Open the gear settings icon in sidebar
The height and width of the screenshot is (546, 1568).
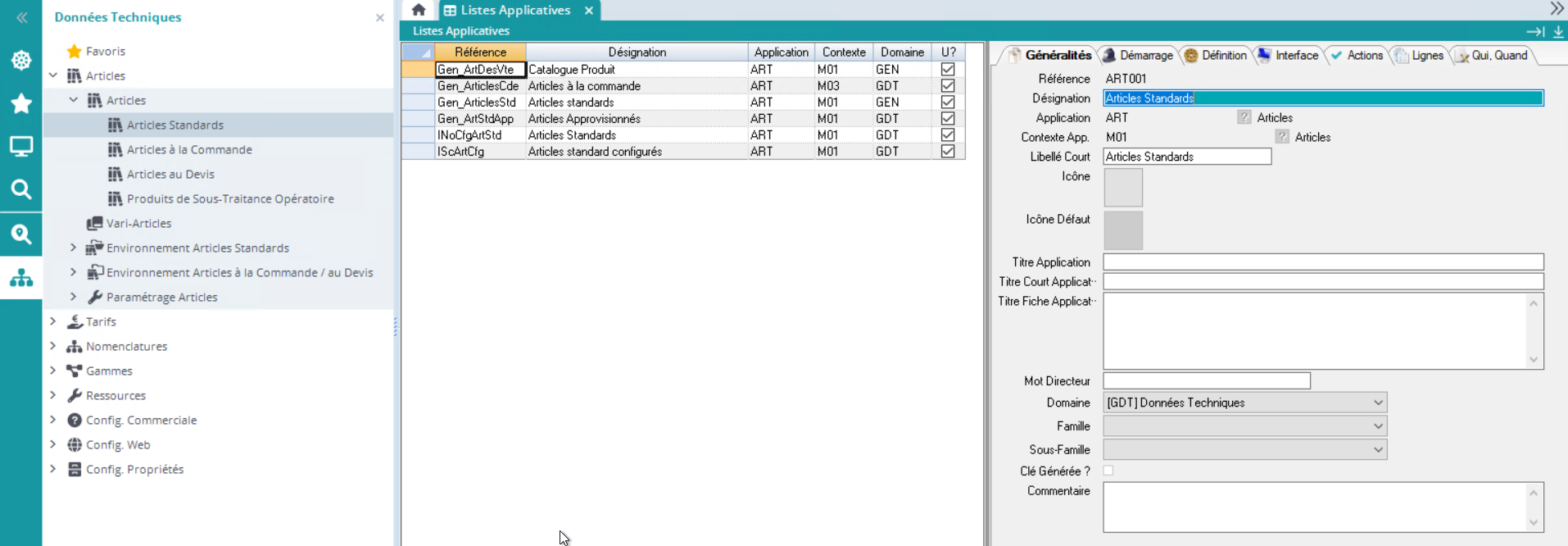pos(21,60)
